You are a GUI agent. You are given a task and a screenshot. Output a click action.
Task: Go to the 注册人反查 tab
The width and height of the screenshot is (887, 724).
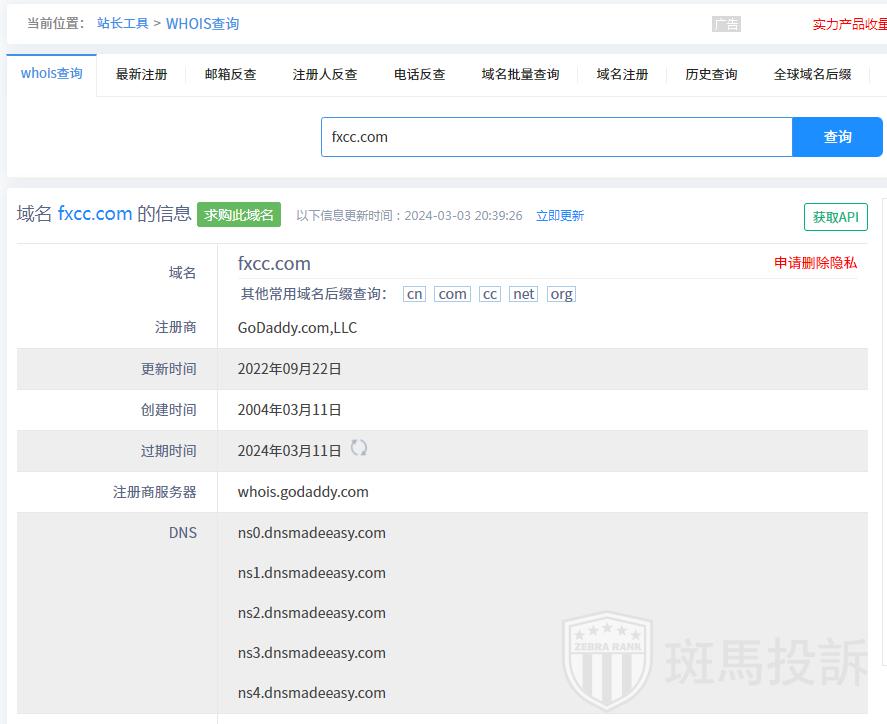[325, 75]
